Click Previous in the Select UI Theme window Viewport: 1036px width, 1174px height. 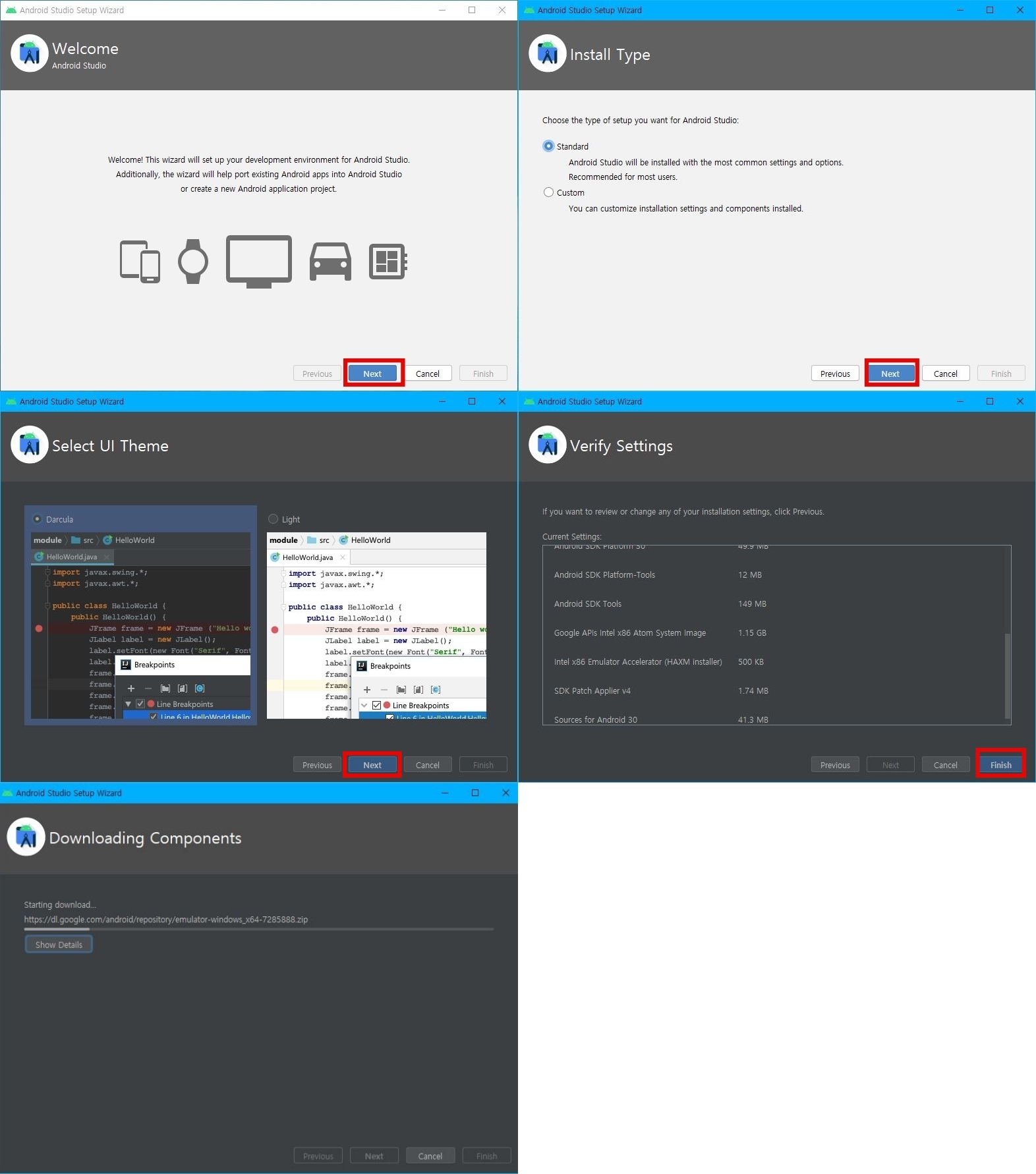pyautogui.click(x=317, y=765)
